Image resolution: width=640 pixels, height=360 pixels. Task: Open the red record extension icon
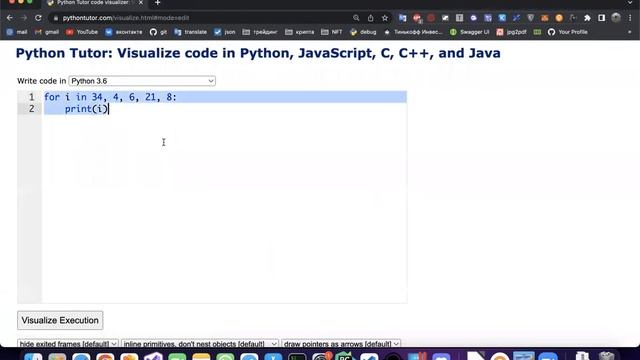tap(431, 18)
